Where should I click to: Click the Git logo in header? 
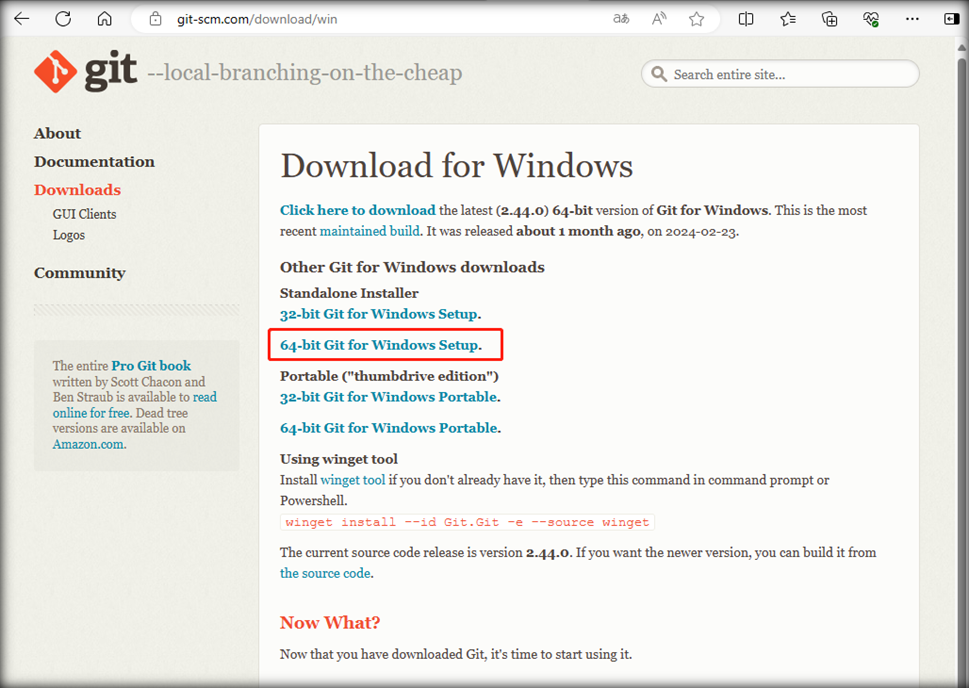(x=85, y=72)
